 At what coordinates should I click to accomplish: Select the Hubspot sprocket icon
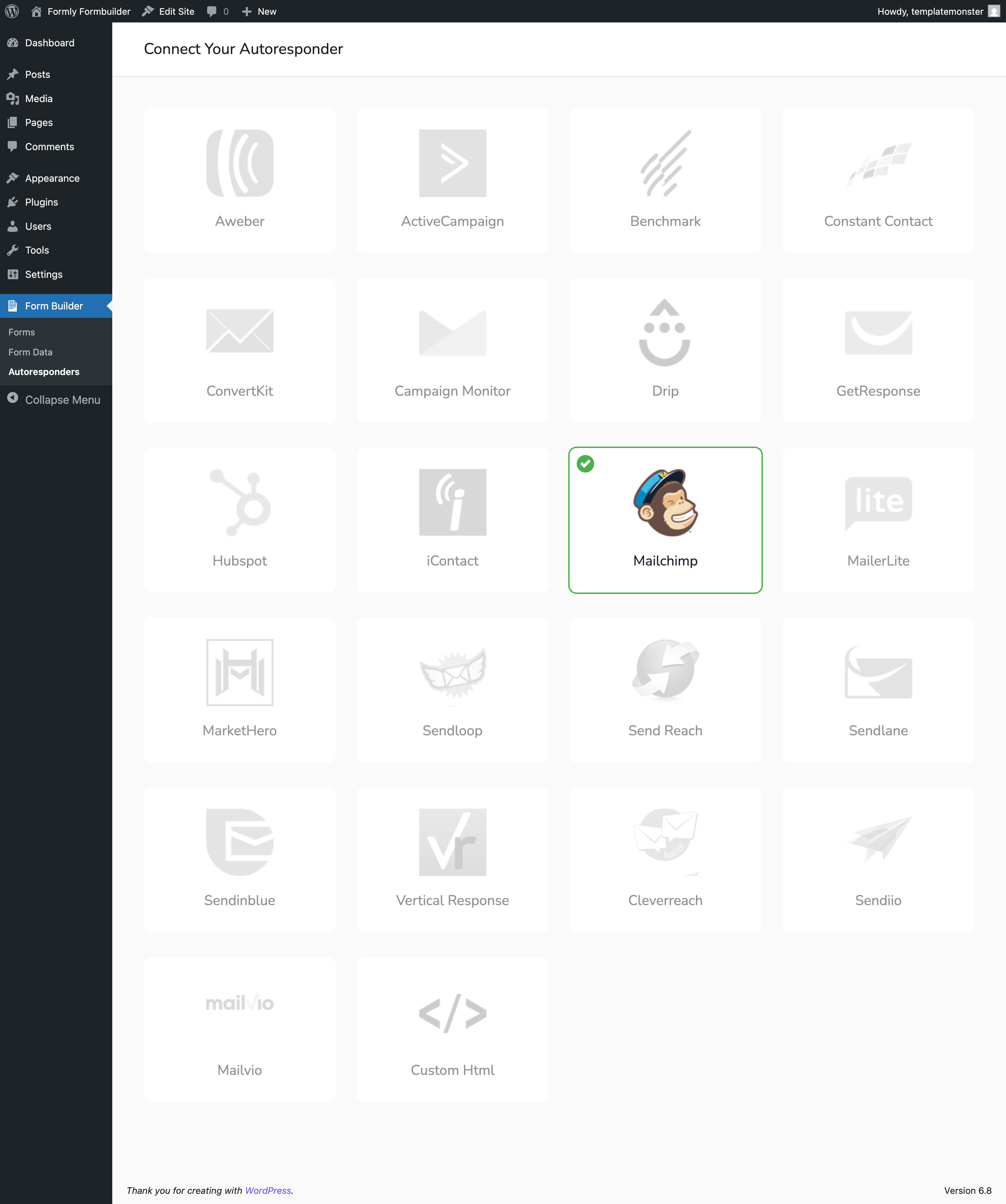click(x=240, y=502)
